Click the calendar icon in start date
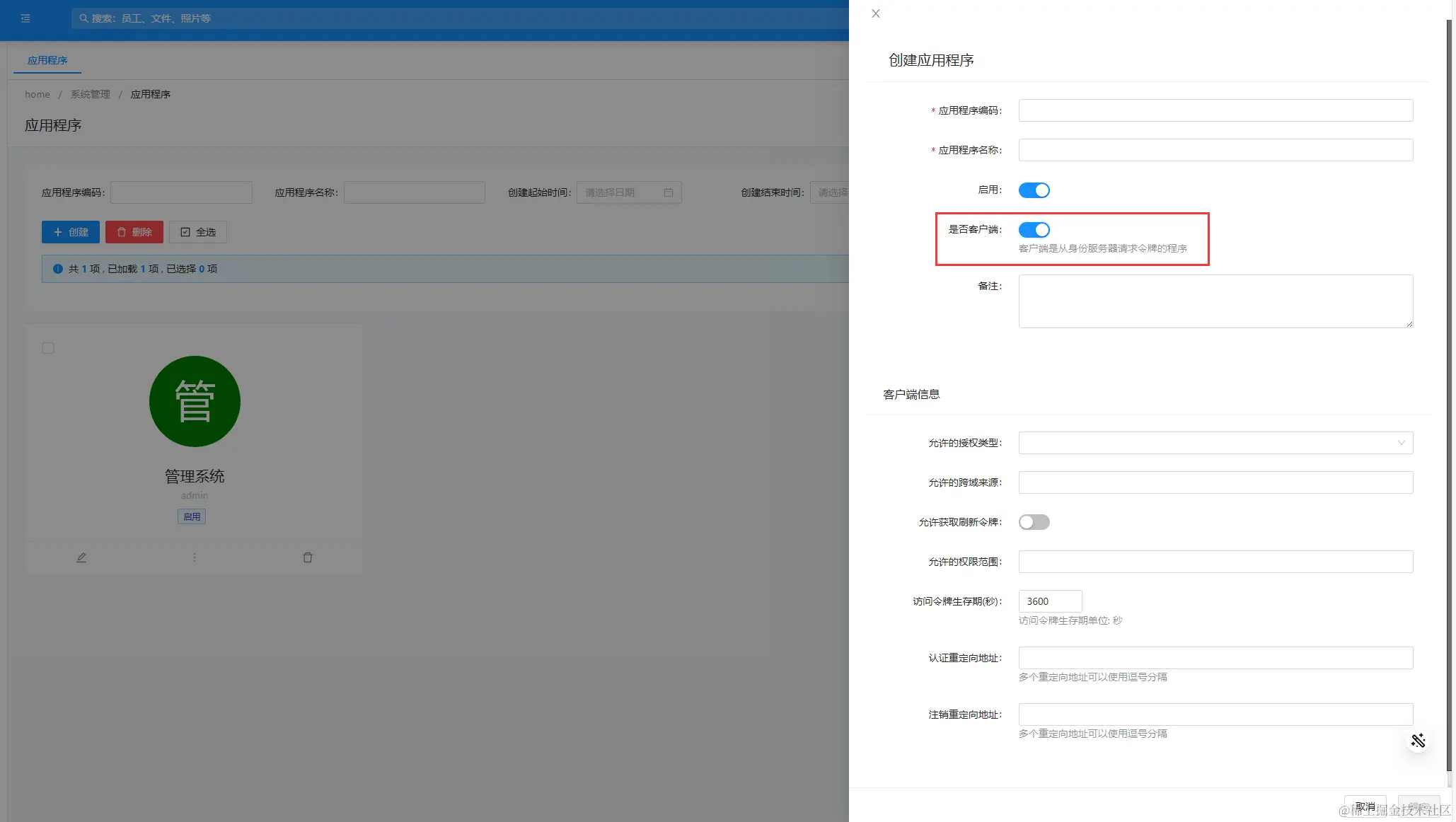This screenshot has height=822, width=1456. (x=669, y=192)
